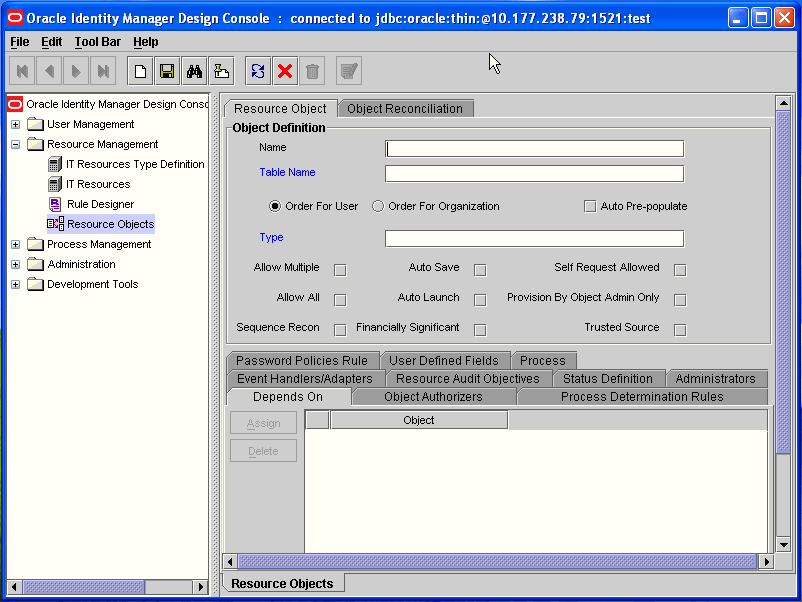Click the Type lookup label

(x=271, y=237)
